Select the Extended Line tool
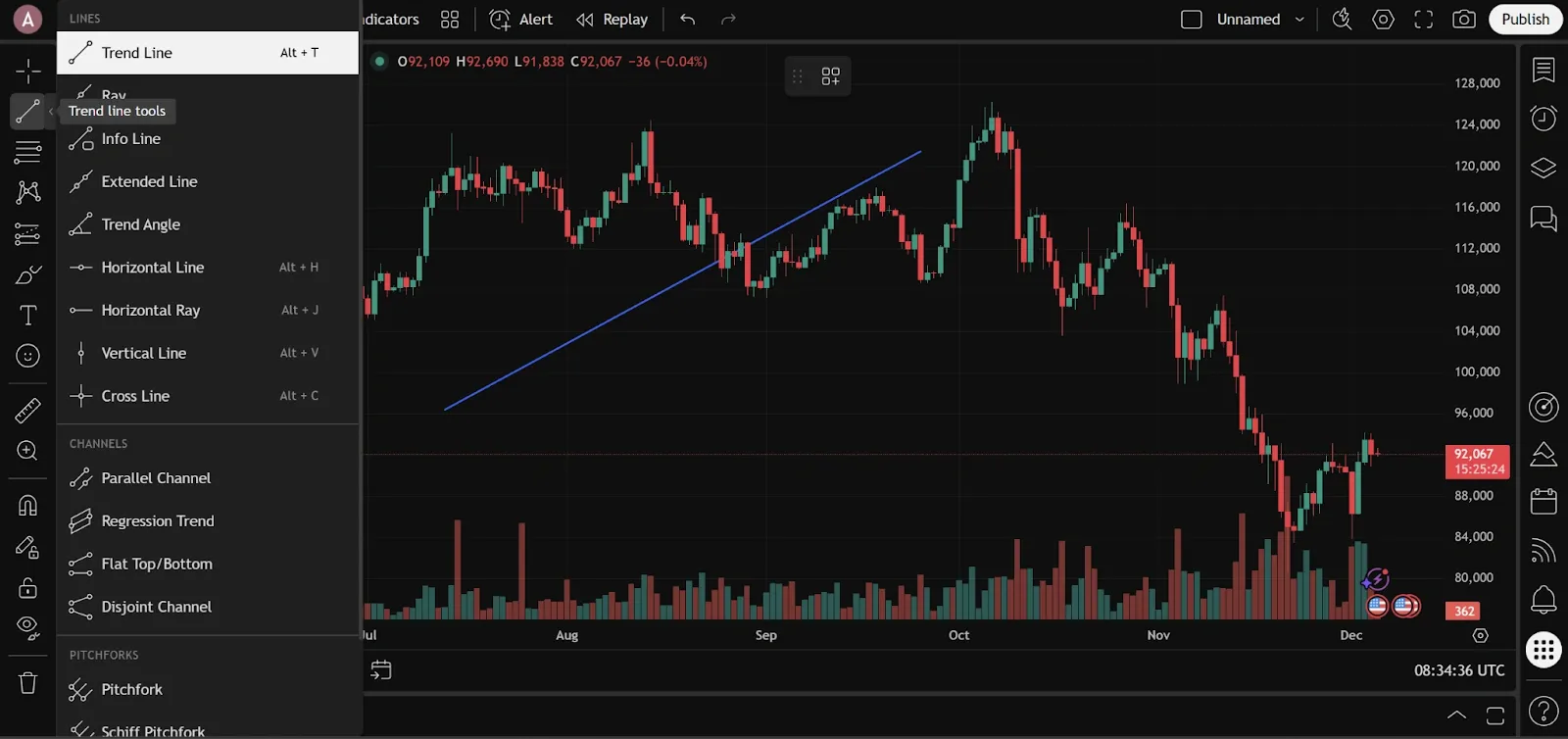 coord(208,181)
